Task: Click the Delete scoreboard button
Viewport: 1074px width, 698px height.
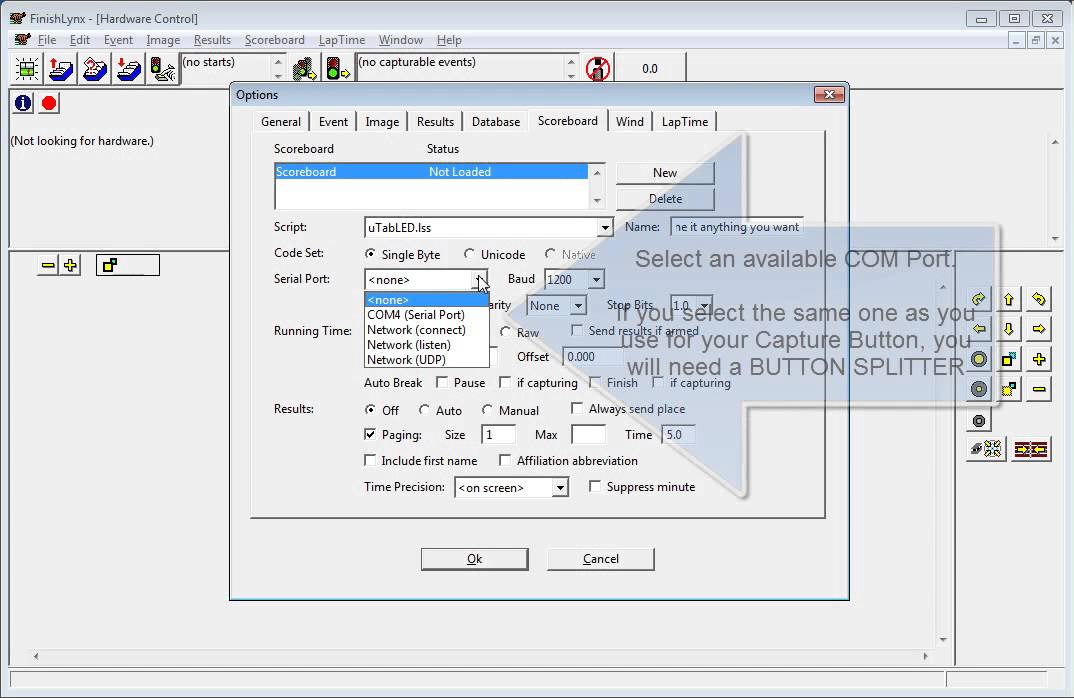Action: 664,199
